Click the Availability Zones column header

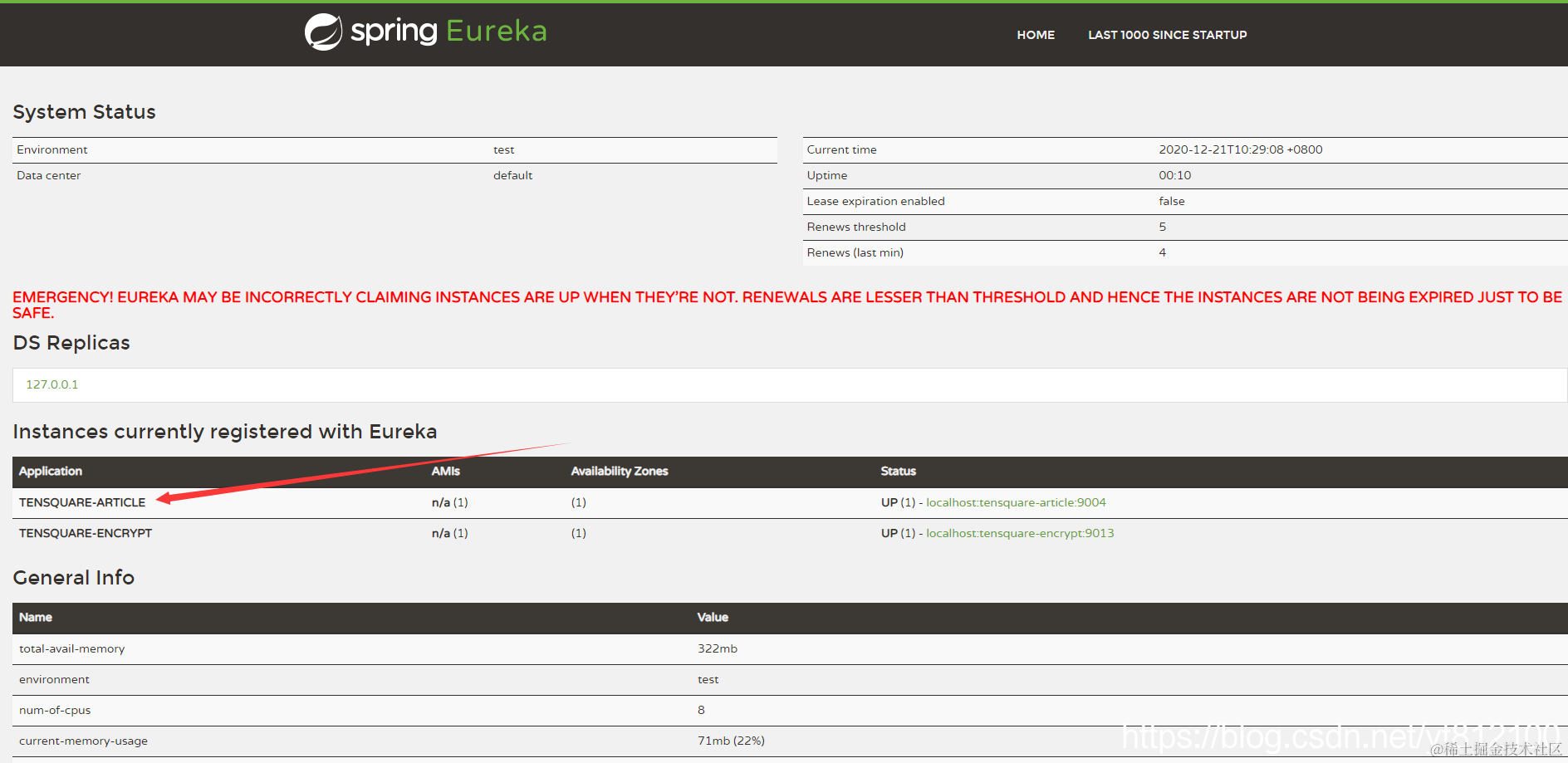(x=620, y=471)
